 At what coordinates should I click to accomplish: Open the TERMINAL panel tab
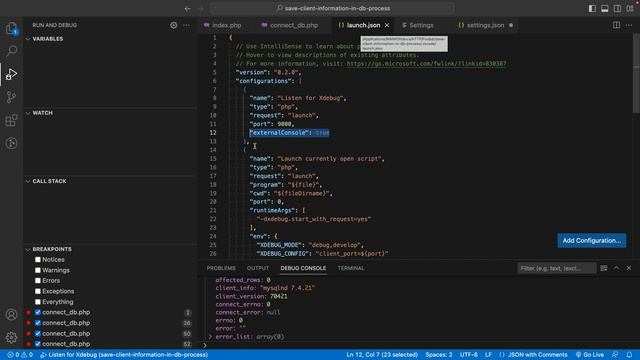tap(351, 268)
